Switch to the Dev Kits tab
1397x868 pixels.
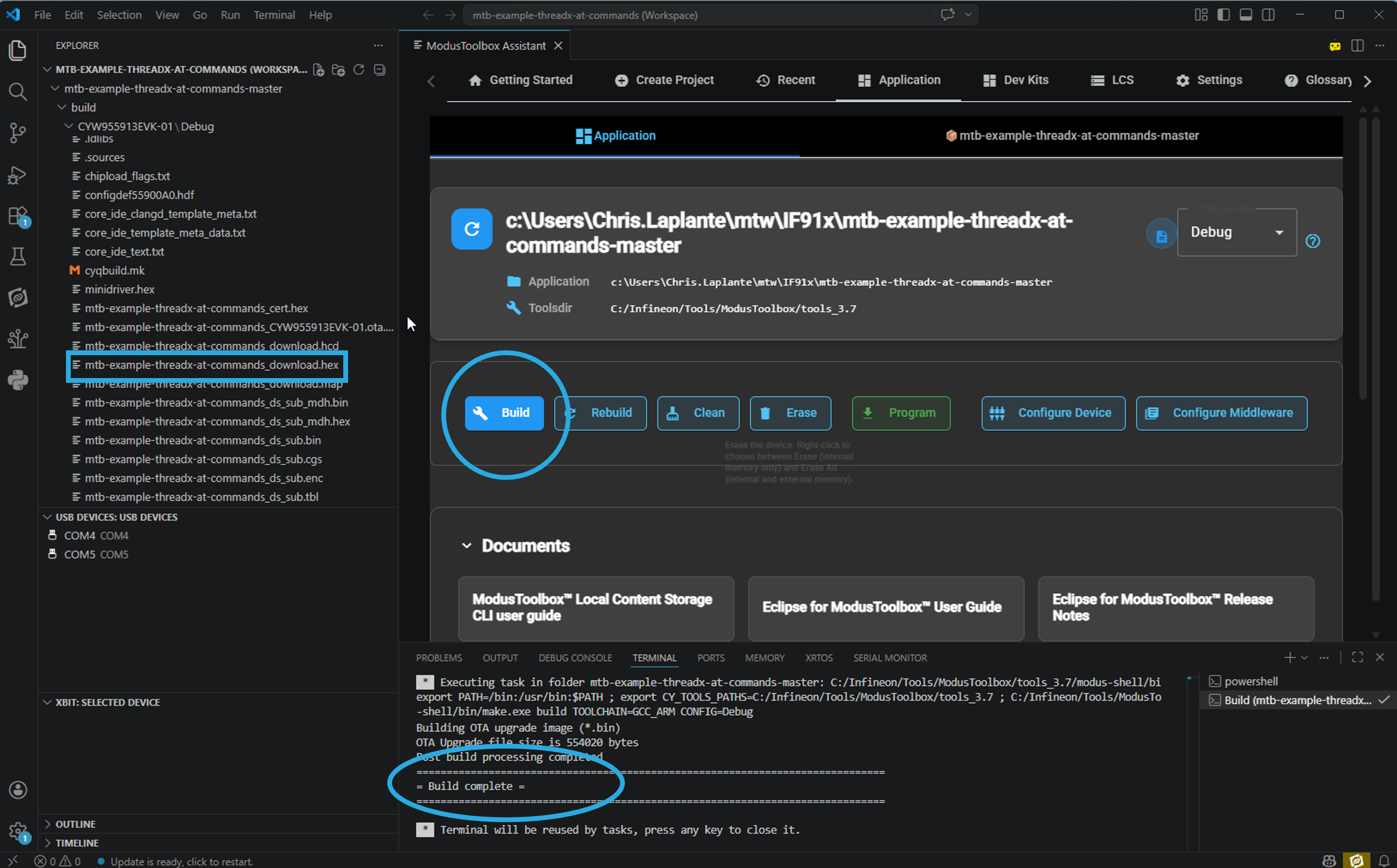coord(1016,80)
